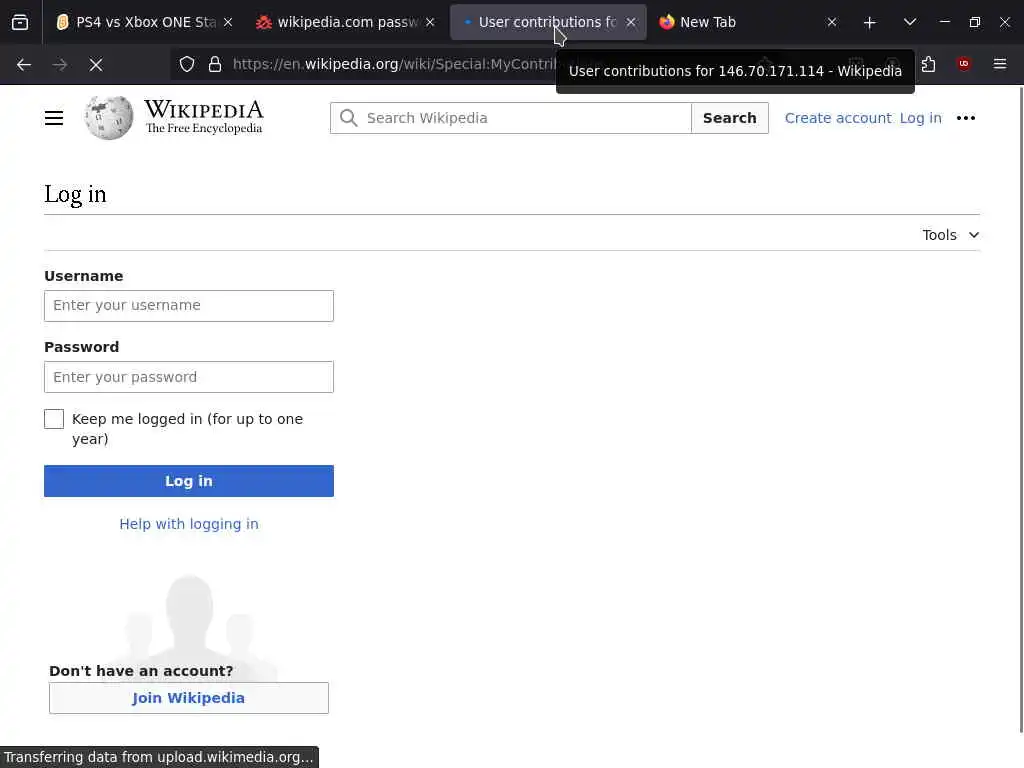
Task: Check Keep me logged in checkbox
Action: (54, 419)
